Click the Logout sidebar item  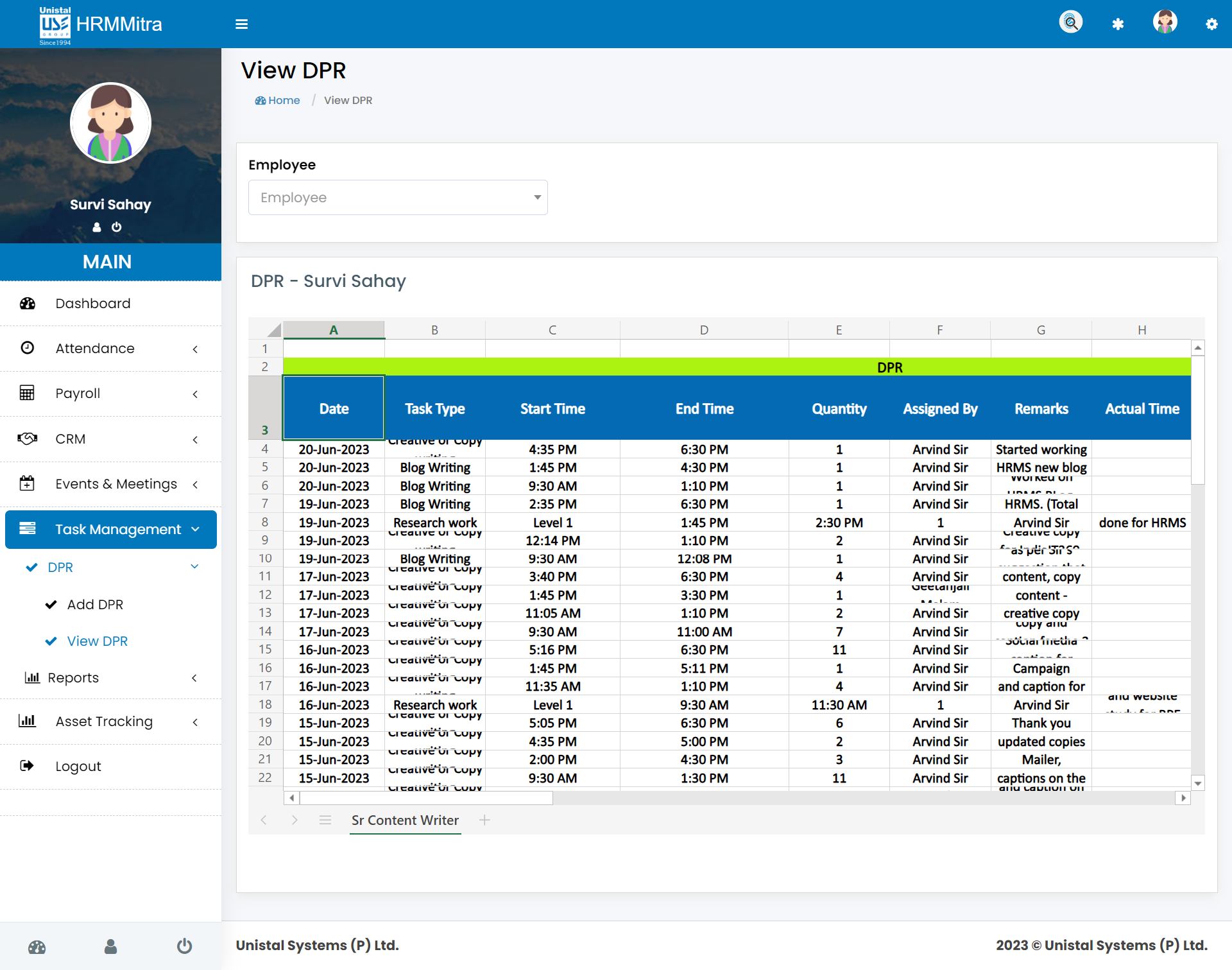click(110, 766)
